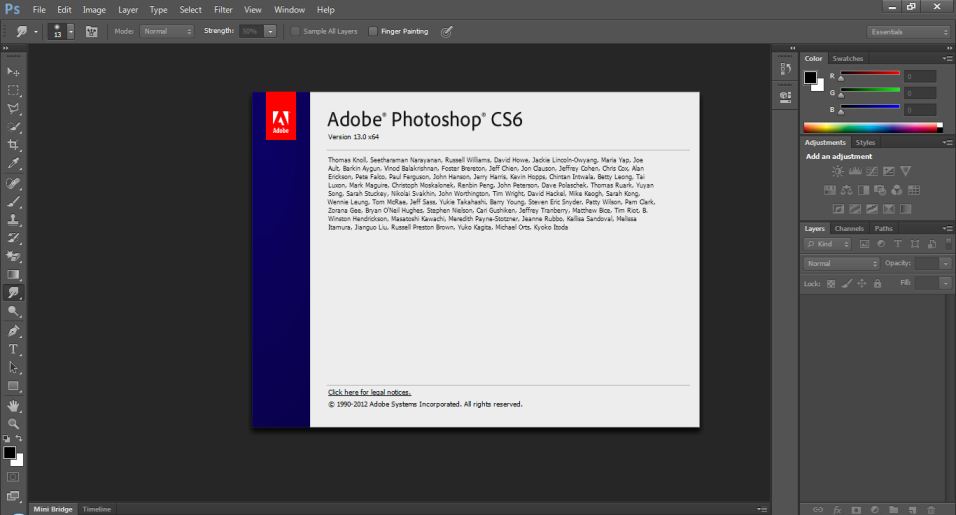Image resolution: width=956 pixels, height=515 pixels.
Task: Select the Smudge tool in the toolbox
Action: coord(13,293)
